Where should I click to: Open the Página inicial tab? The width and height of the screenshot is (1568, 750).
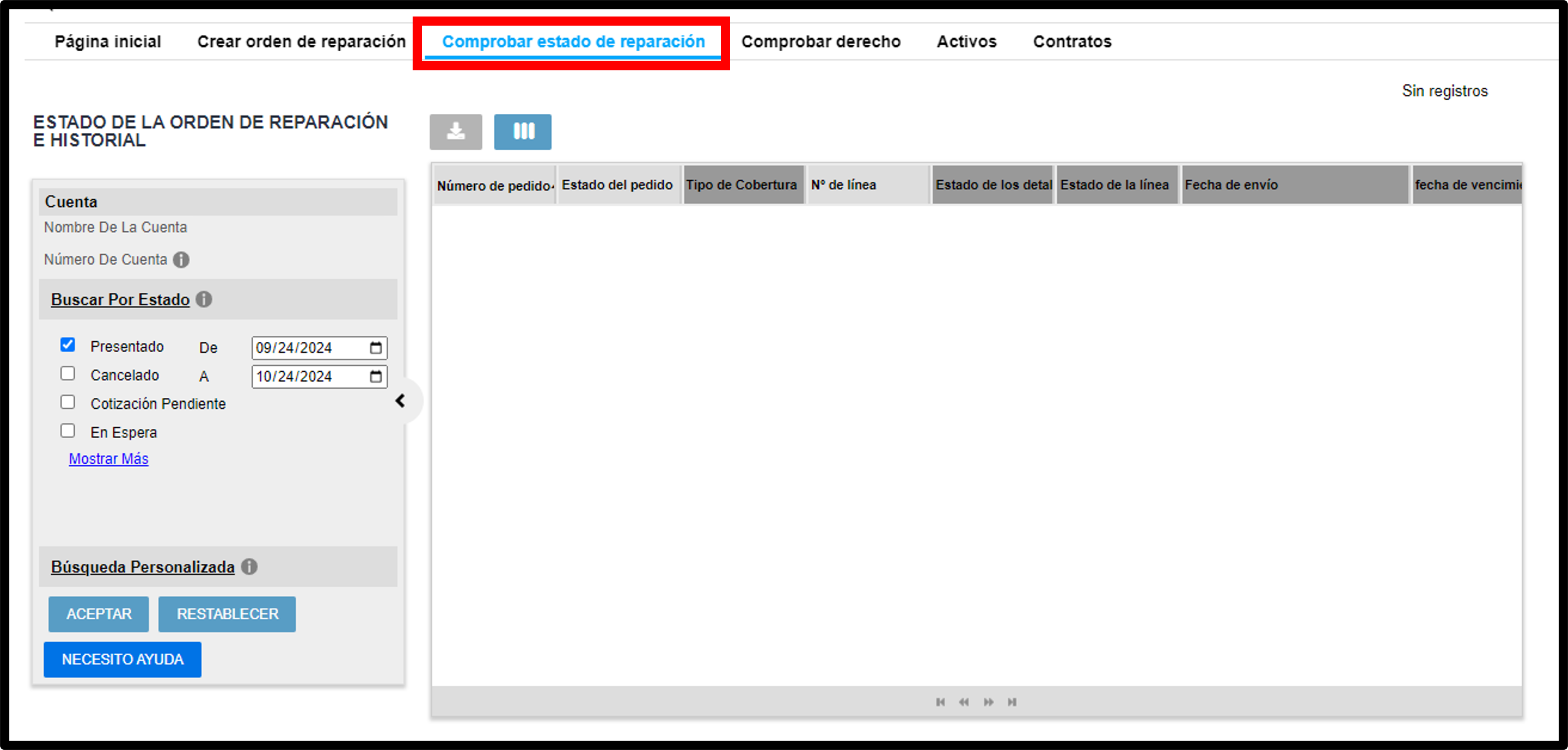(x=108, y=41)
